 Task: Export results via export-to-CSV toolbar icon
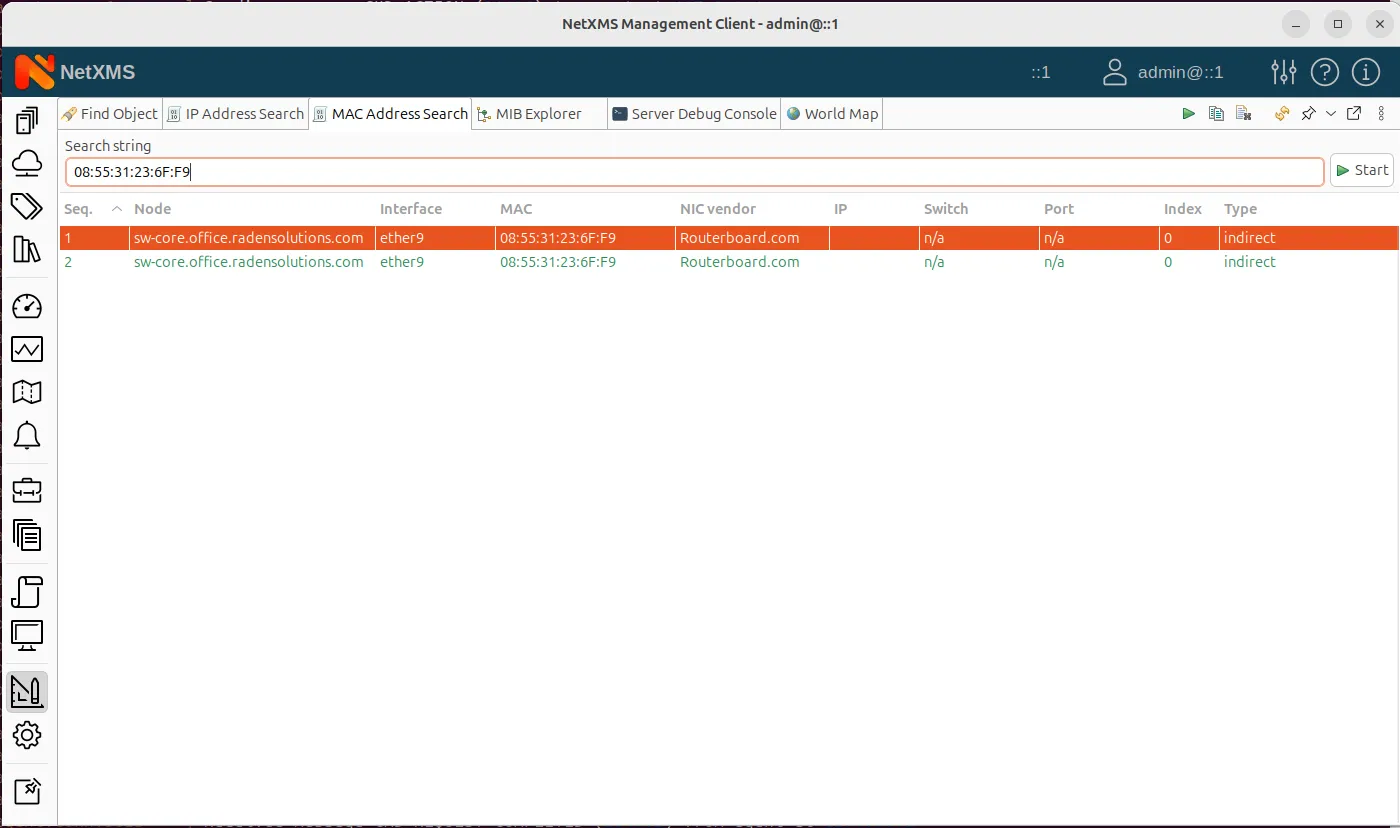point(1243,113)
